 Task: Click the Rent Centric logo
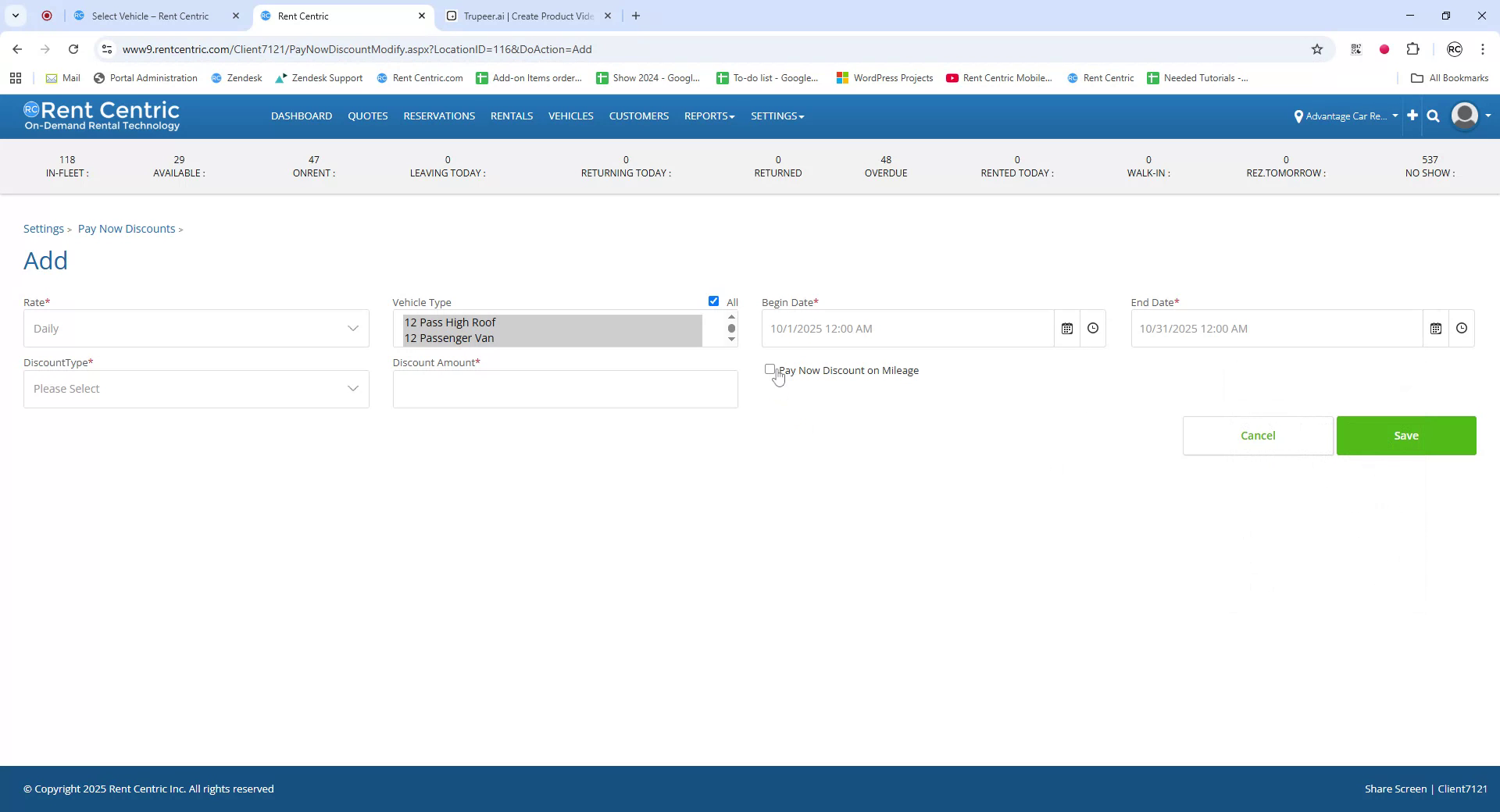(x=102, y=116)
